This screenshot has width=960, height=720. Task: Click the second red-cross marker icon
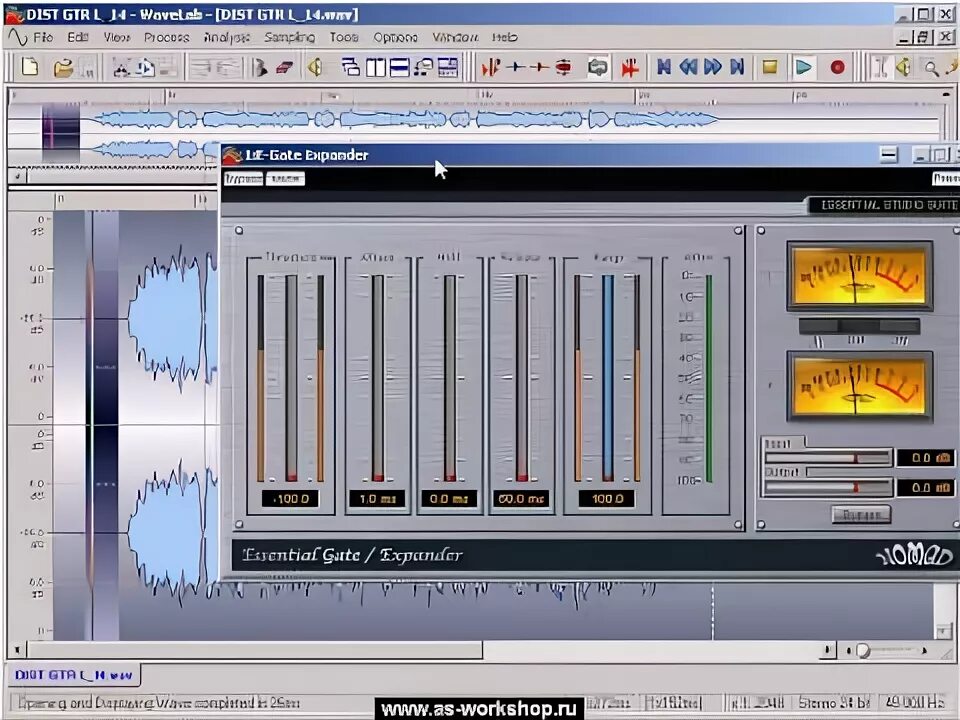[516, 67]
